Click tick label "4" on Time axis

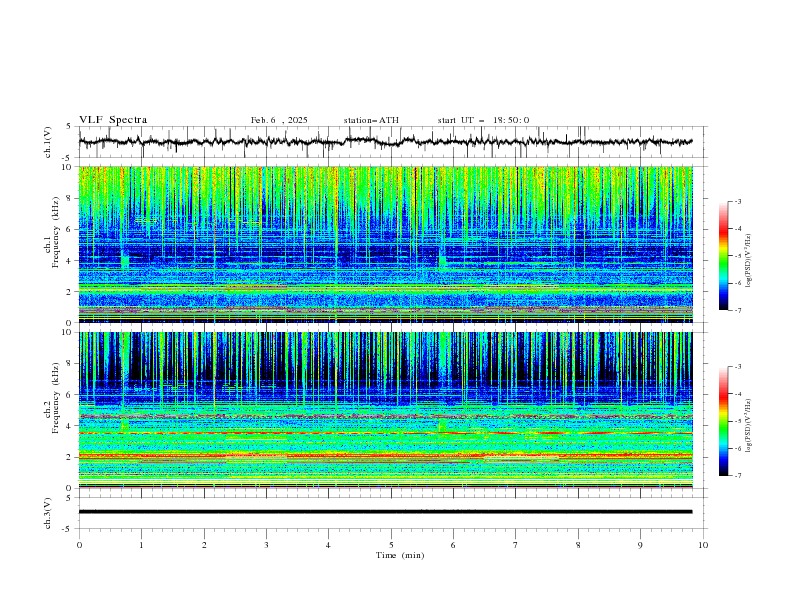[x=328, y=545]
